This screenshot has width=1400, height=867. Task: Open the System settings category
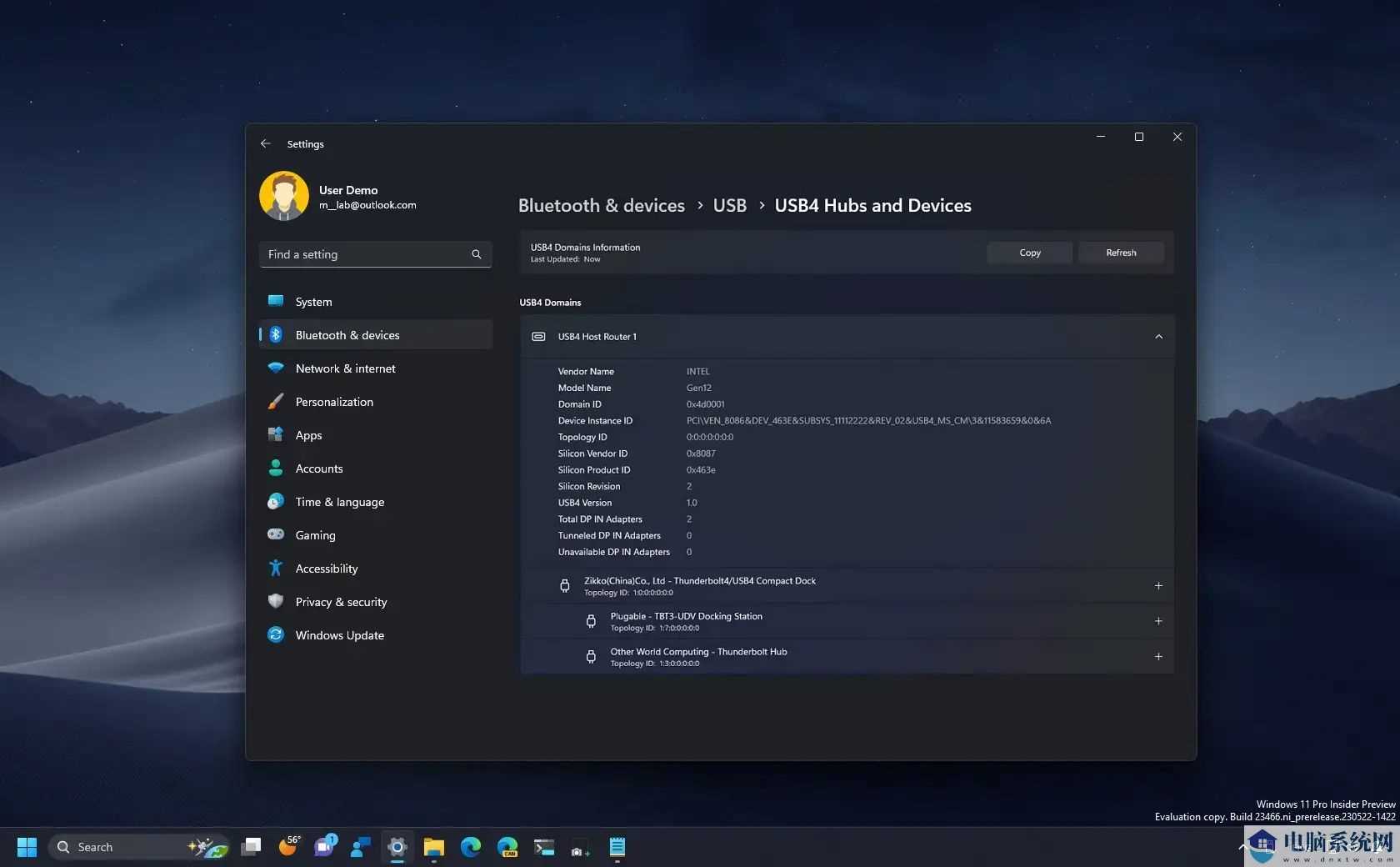(376, 302)
